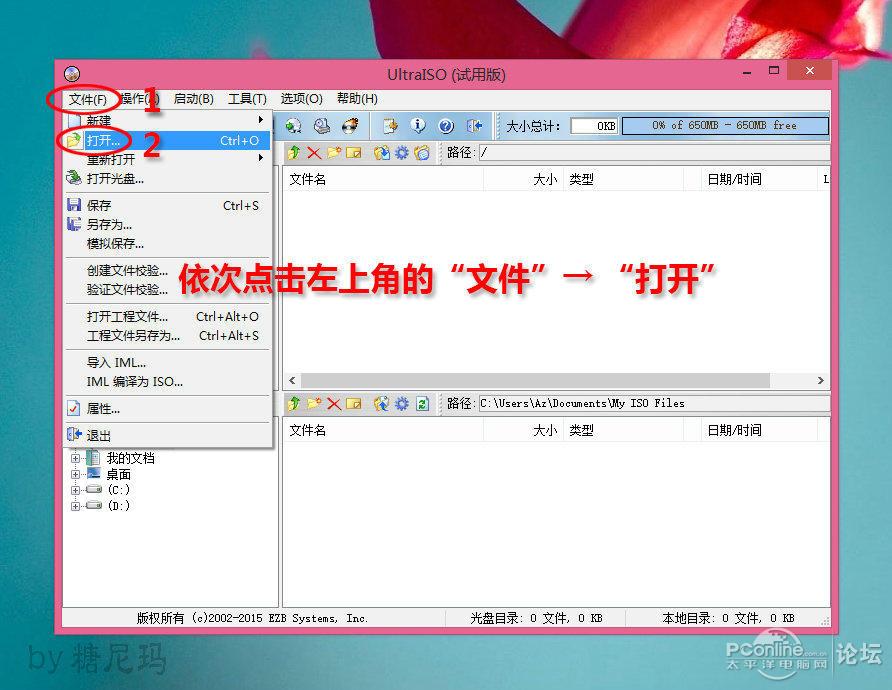The image size is (892, 690).
Task: Open the 启动(B) menu
Action: 192,98
